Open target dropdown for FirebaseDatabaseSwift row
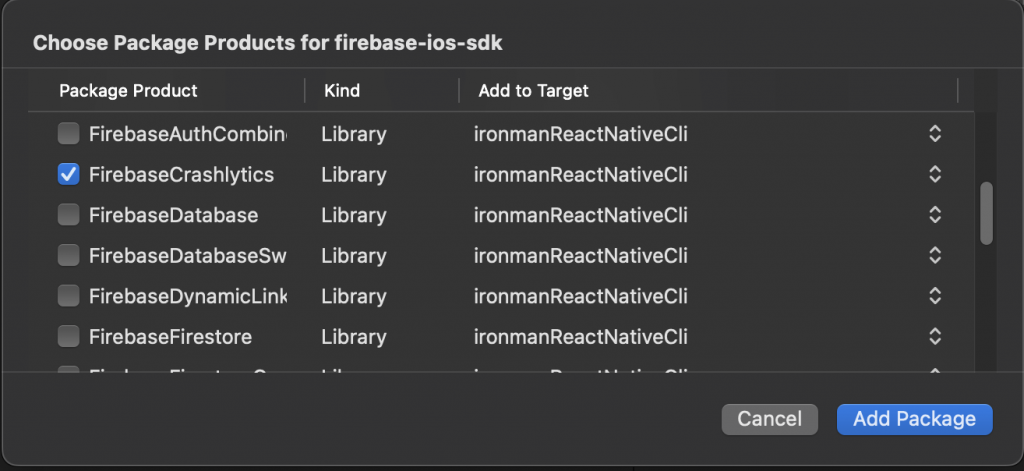Viewport: 1024px width, 471px height. tap(934, 256)
